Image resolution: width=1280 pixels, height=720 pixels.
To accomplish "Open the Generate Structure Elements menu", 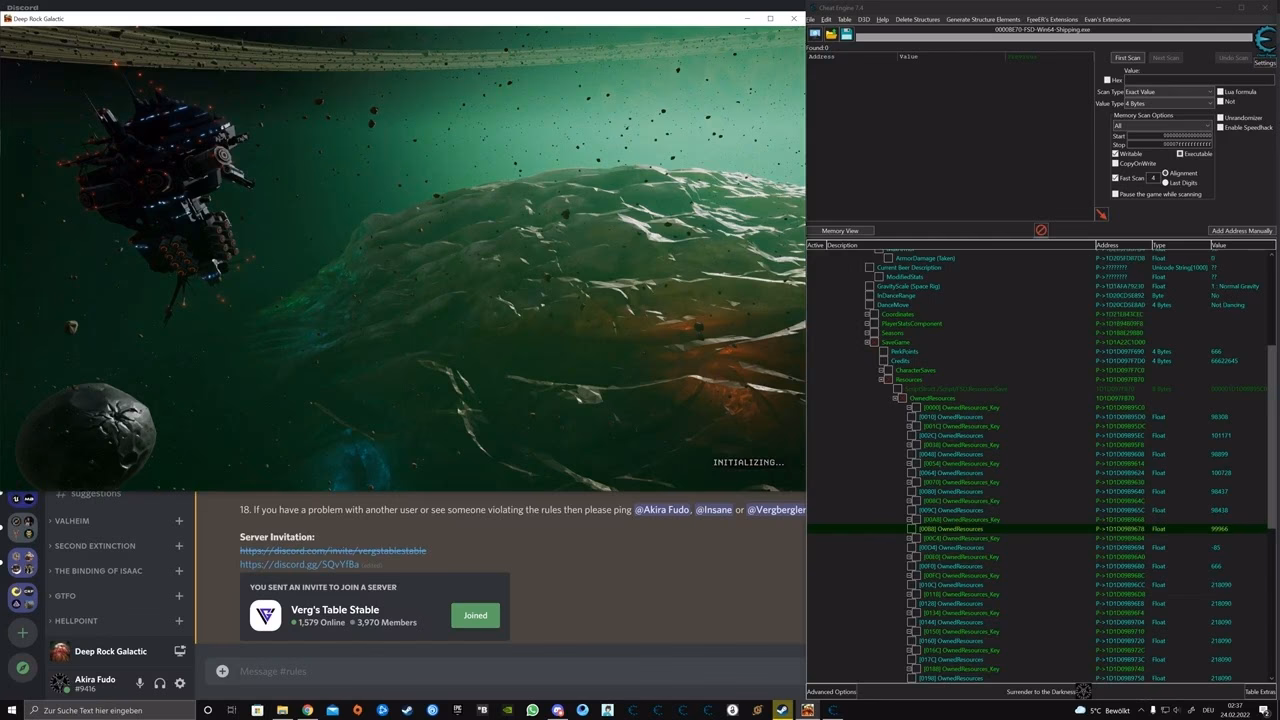I will (983, 20).
